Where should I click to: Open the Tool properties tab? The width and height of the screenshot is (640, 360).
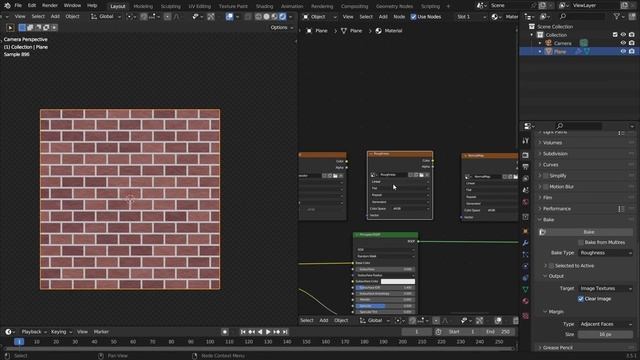point(525,141)
